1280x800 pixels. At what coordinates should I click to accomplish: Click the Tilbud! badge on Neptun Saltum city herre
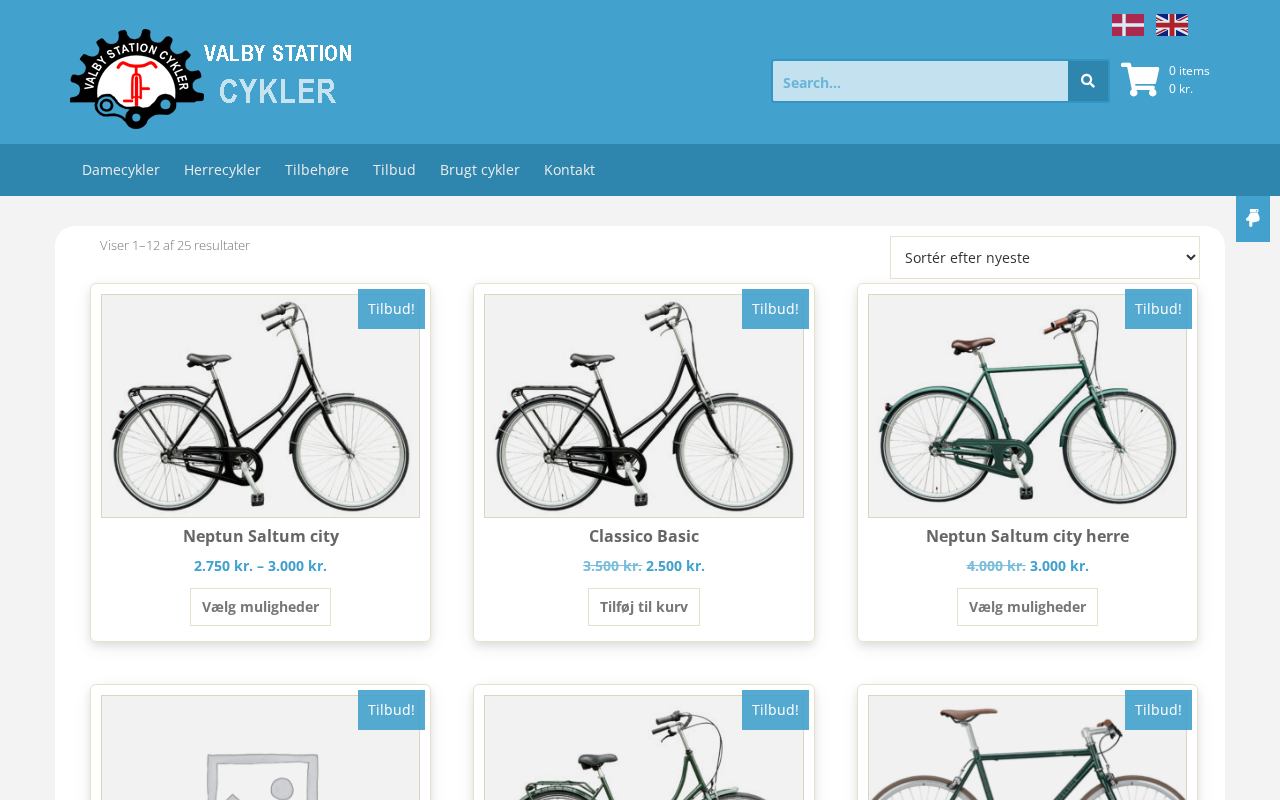click(x=1158, y=309)
